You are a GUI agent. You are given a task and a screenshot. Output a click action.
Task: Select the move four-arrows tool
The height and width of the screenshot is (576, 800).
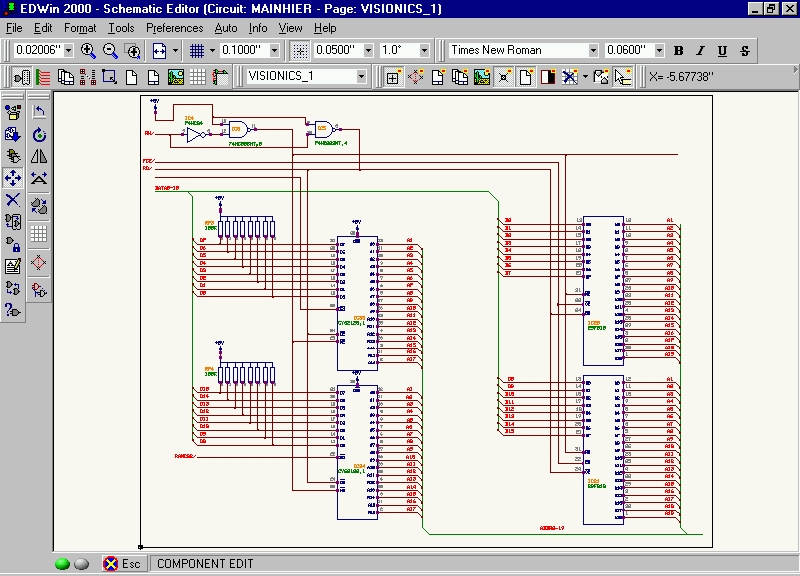point(13,178)
